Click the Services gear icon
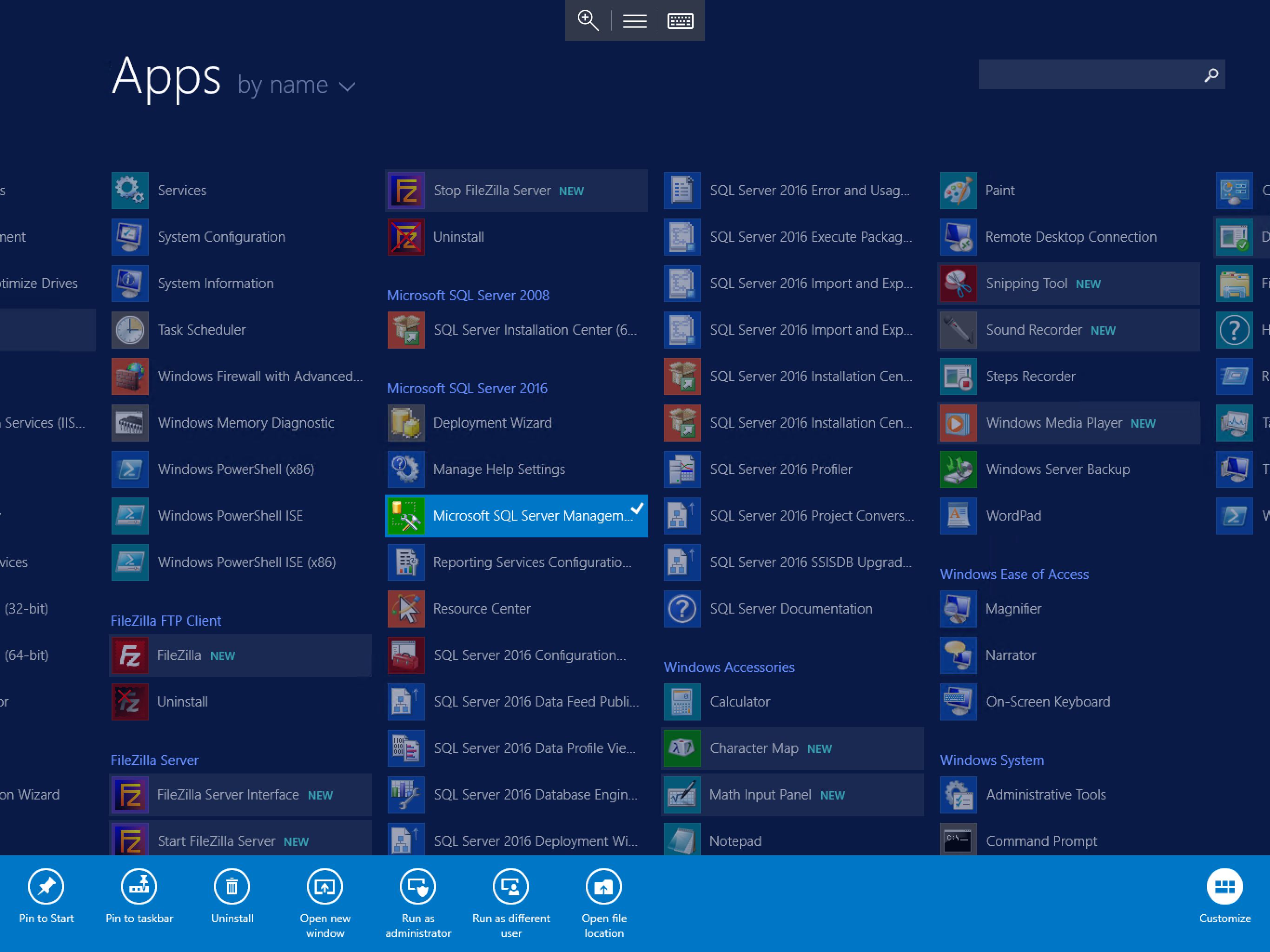 coord(130,190)
